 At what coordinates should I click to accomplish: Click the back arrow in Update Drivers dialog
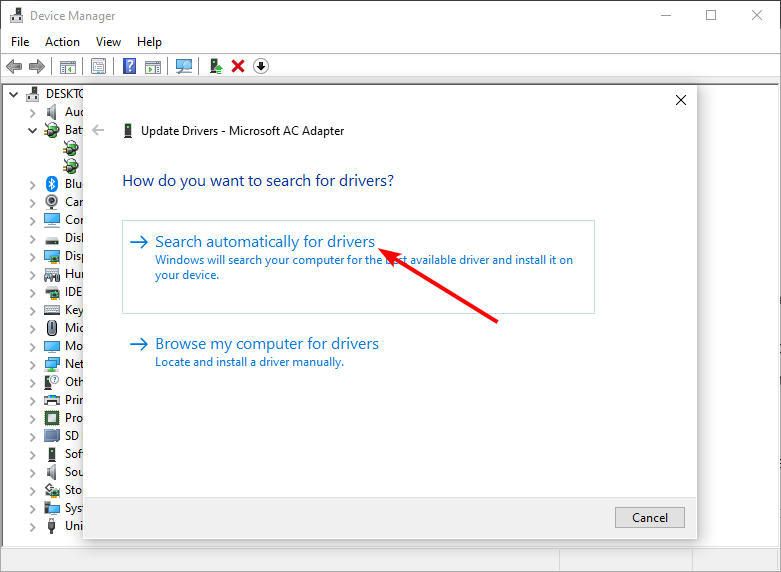click(x=98, y=131)
